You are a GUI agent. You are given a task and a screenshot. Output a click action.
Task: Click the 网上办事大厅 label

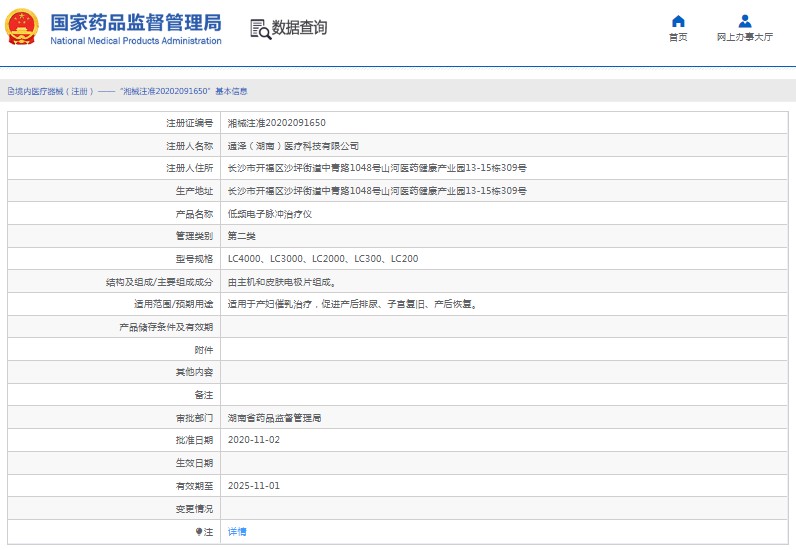tap(745, 37)
